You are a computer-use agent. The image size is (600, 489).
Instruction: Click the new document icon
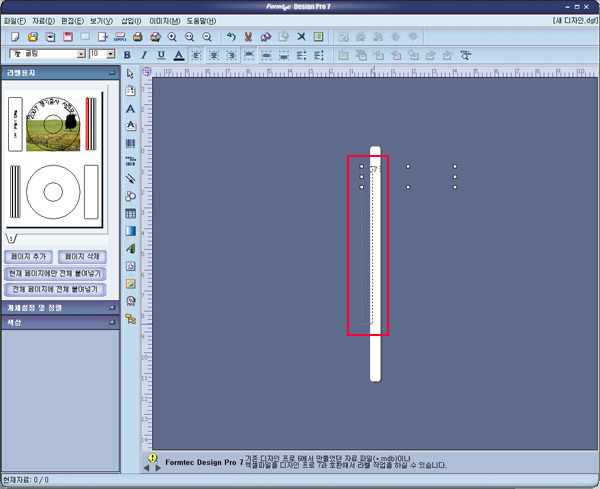coord(14,37)
